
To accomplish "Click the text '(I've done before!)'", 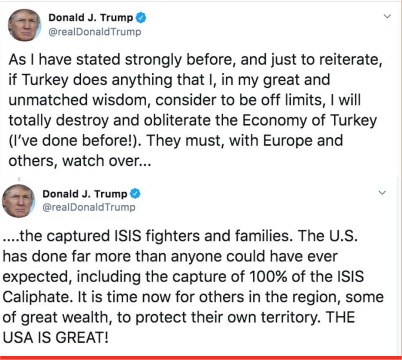I will [x=74, y=141].
